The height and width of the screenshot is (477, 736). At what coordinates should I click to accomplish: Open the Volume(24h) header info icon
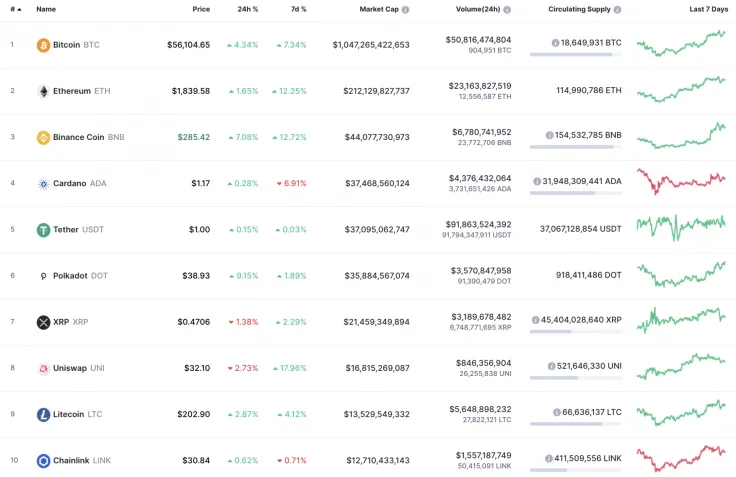coord(507,9)
